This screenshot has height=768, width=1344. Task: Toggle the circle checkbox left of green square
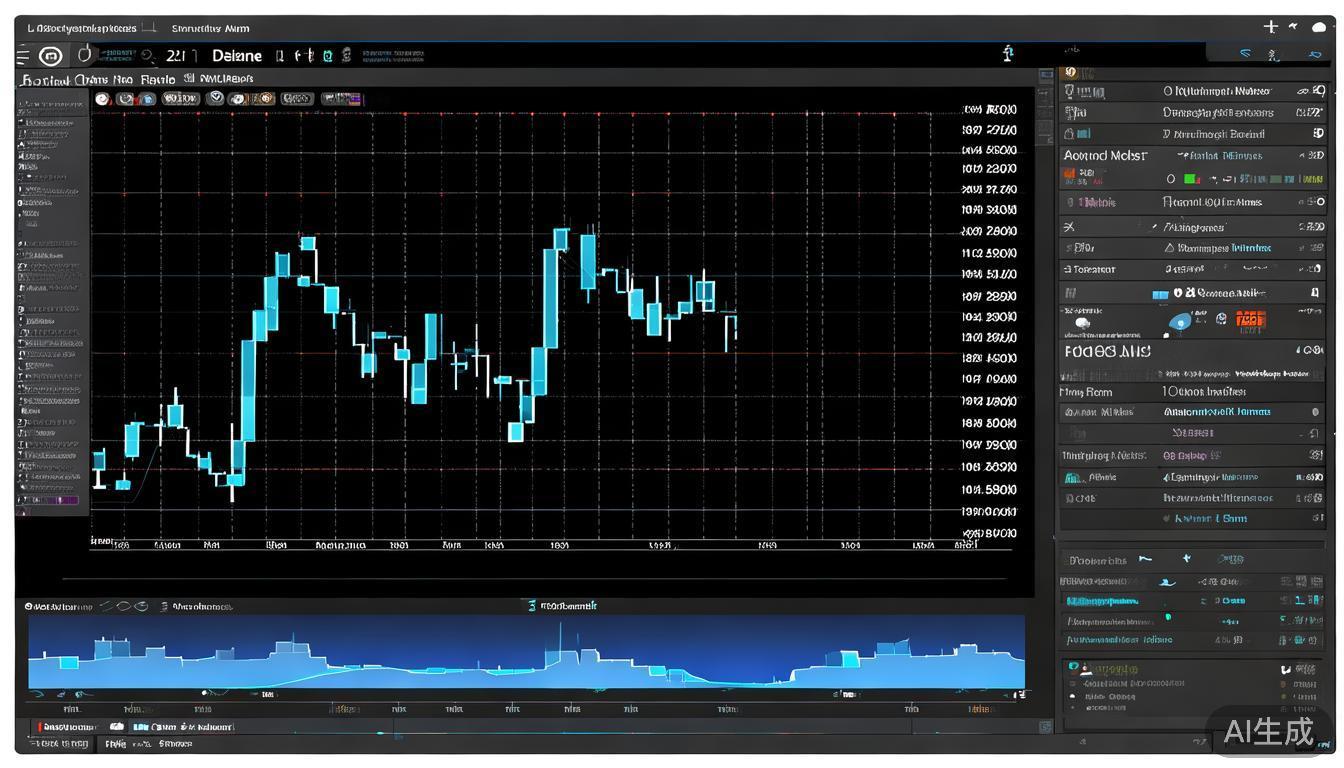[1171, 179]
